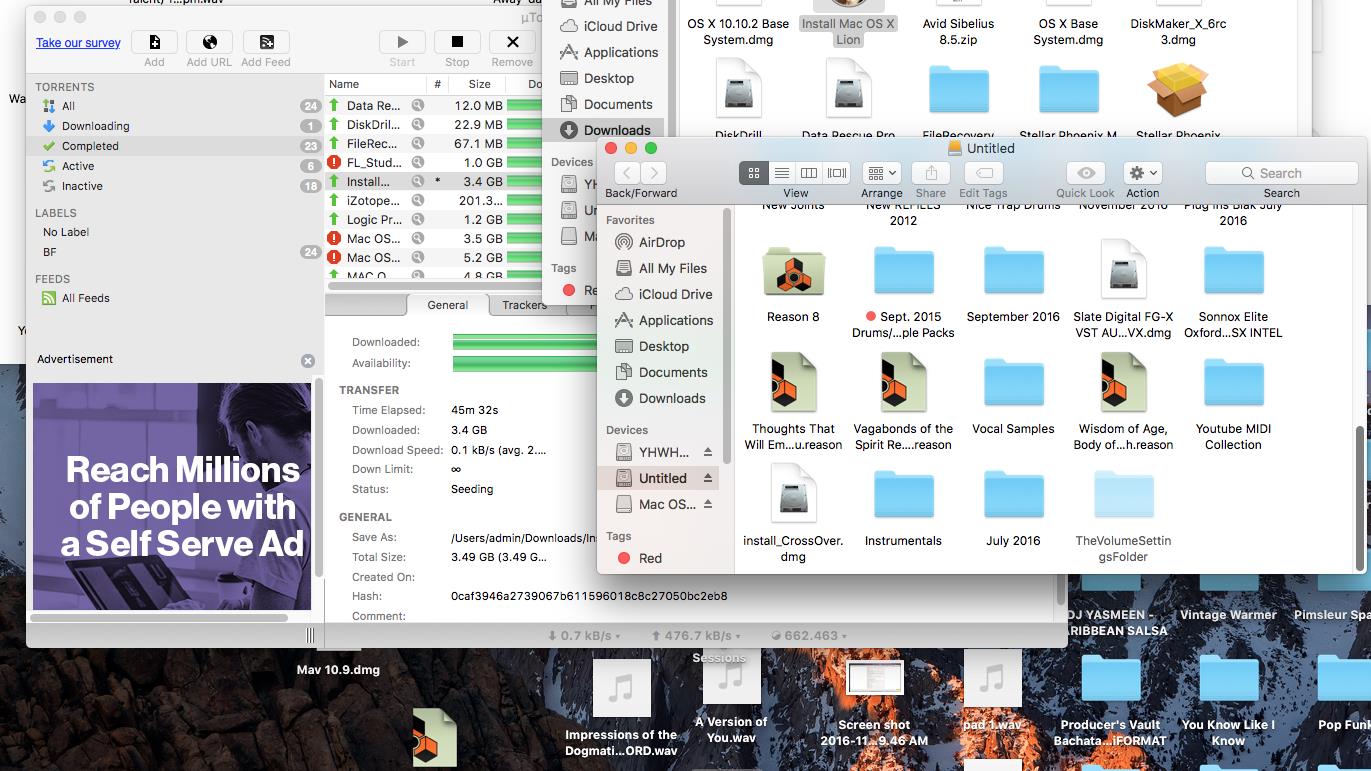
Task: Eject the Untitled drive in Finder sidebar
Action: click(x=708, y=478)
